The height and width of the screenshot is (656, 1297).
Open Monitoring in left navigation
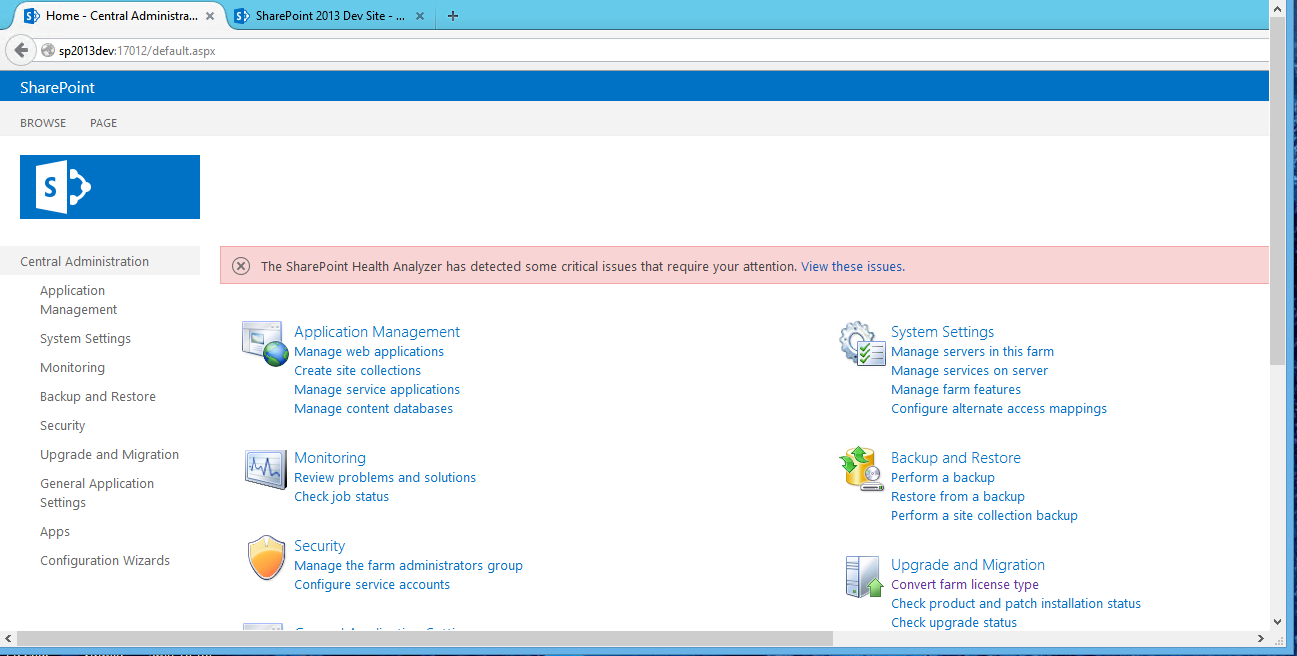coord(72,368)
